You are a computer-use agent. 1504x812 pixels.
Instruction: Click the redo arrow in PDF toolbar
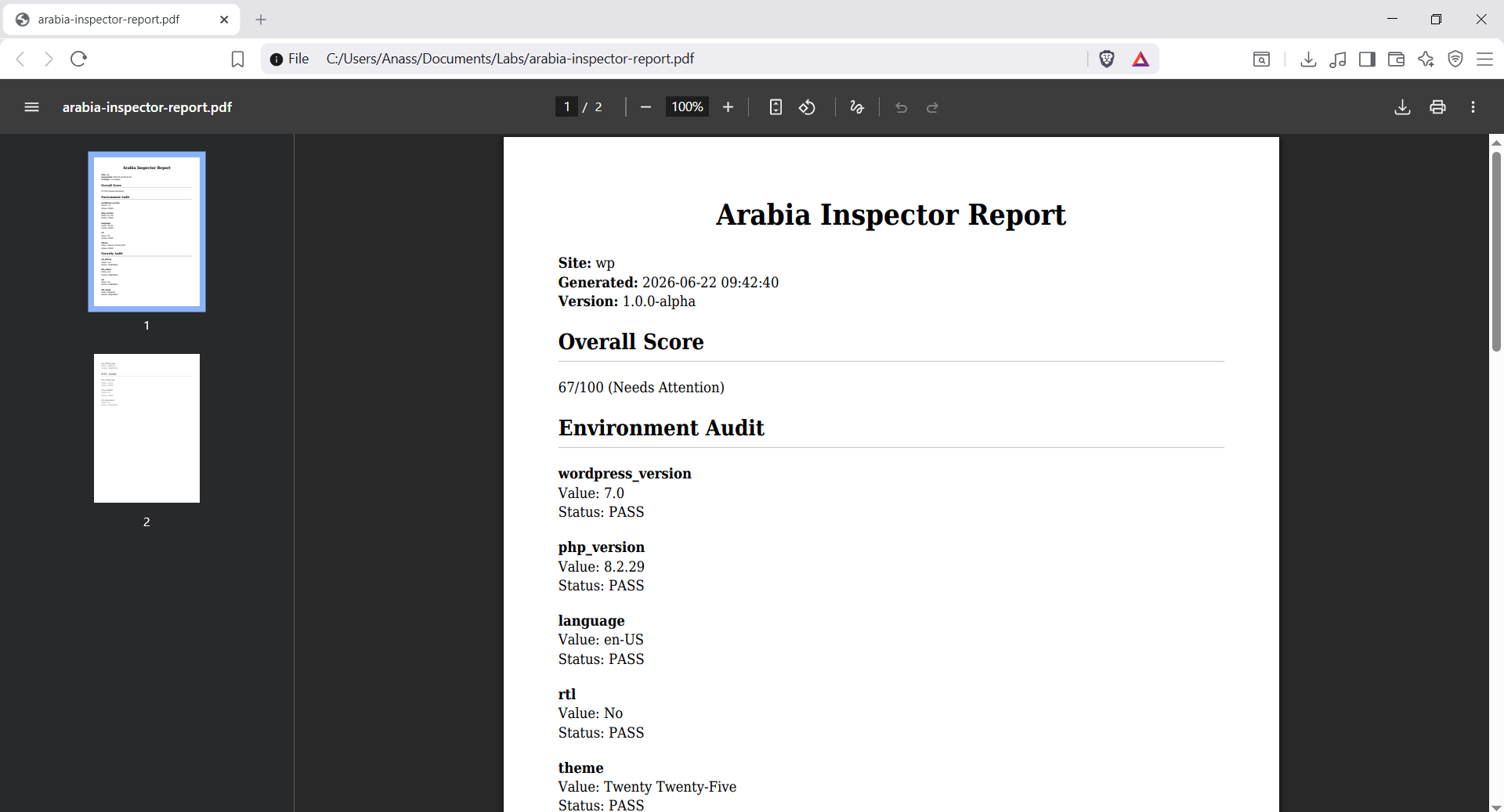(932, 107)
